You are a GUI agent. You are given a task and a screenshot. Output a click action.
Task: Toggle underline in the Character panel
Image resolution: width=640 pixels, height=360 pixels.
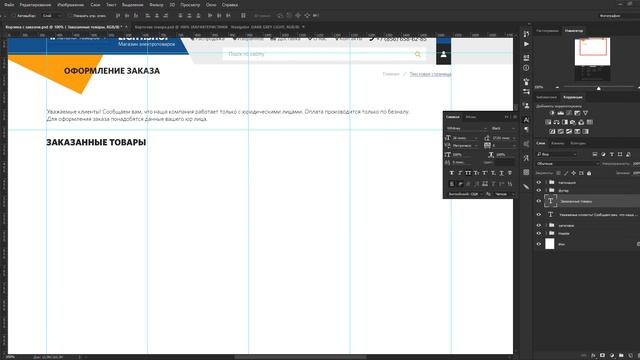(x=501, y=173)
